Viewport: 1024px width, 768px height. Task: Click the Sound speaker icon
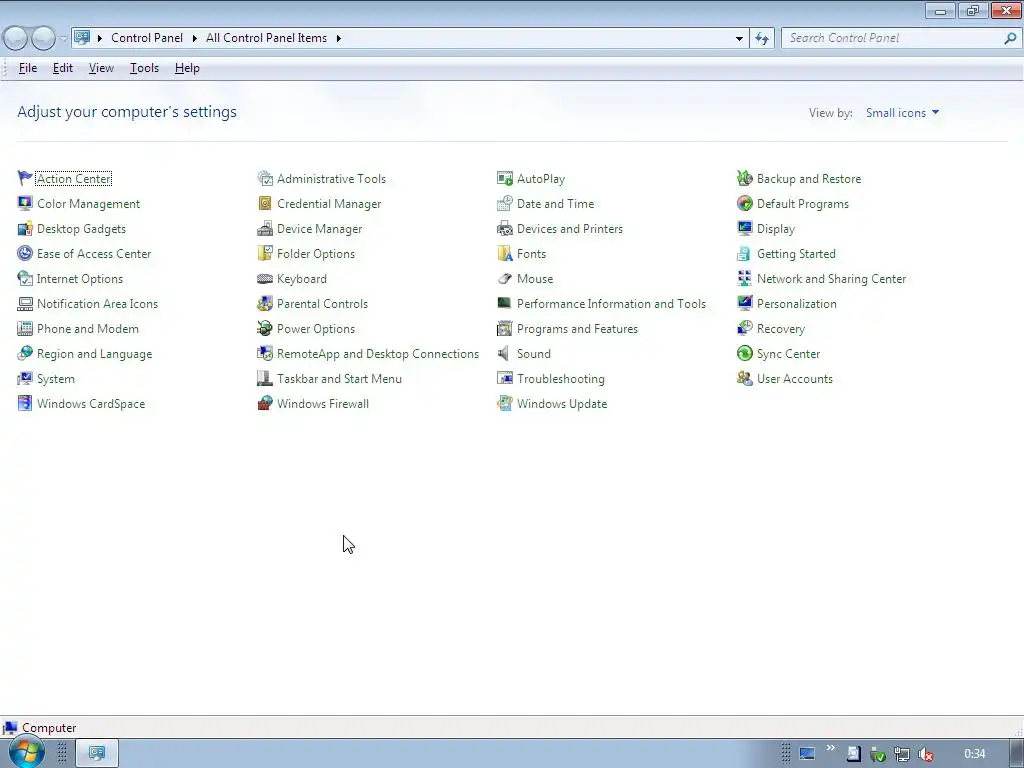coord(504,353)
